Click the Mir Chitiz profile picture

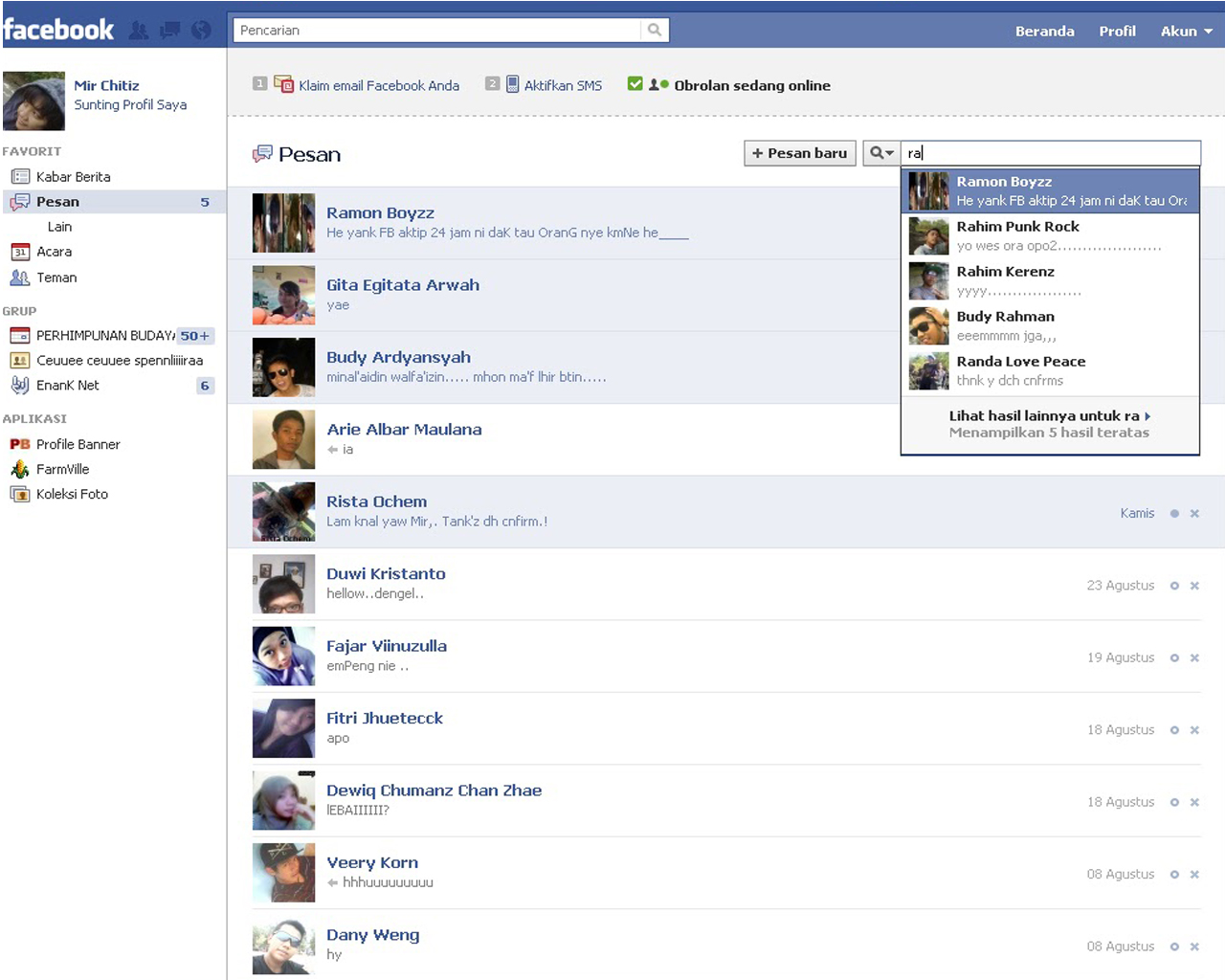click(x=33, y=100)
